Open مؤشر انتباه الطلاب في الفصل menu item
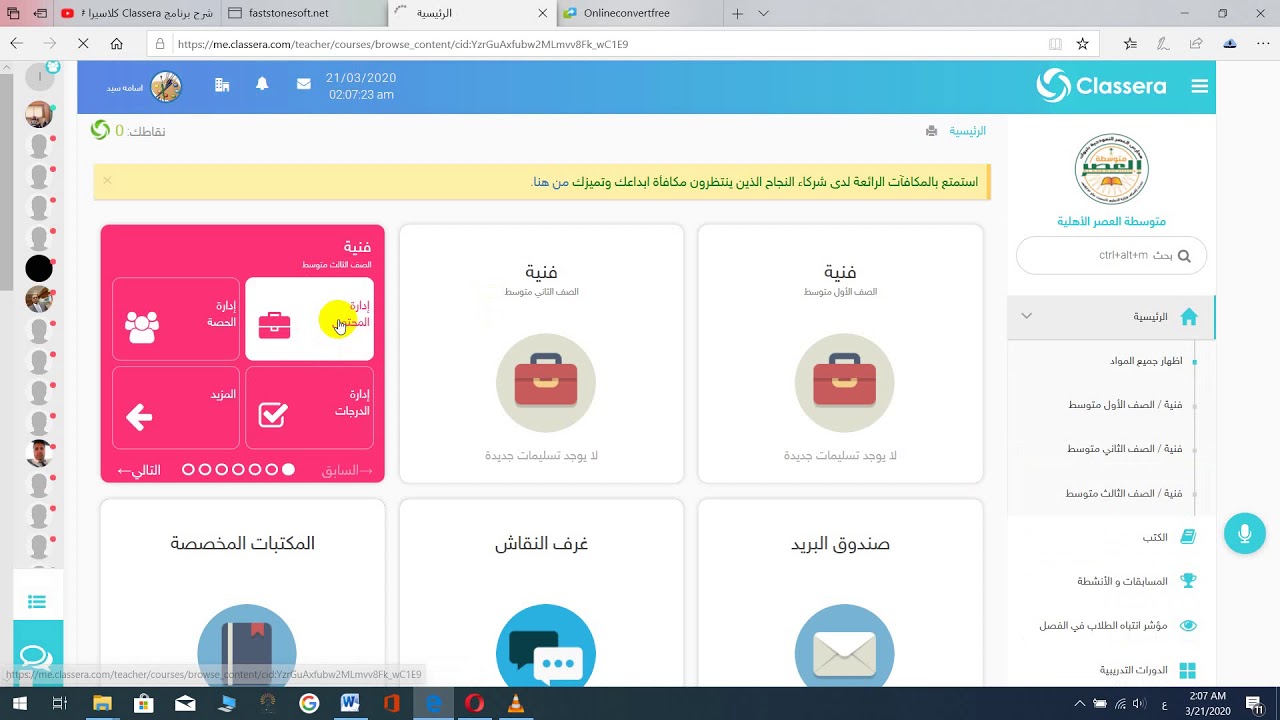This screenshot has height=720, width=1280. [x=1103, y=625]
